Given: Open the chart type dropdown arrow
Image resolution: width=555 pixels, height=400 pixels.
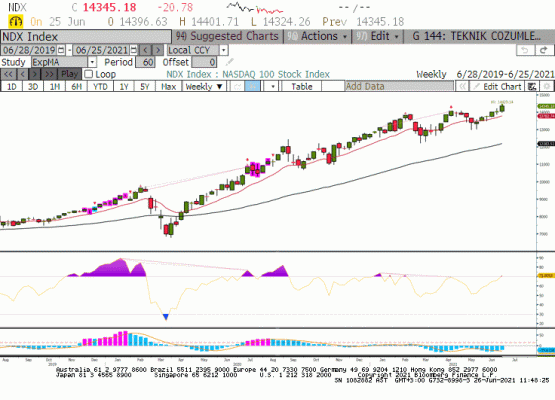Looking at the screenshot, I should 273,86.
